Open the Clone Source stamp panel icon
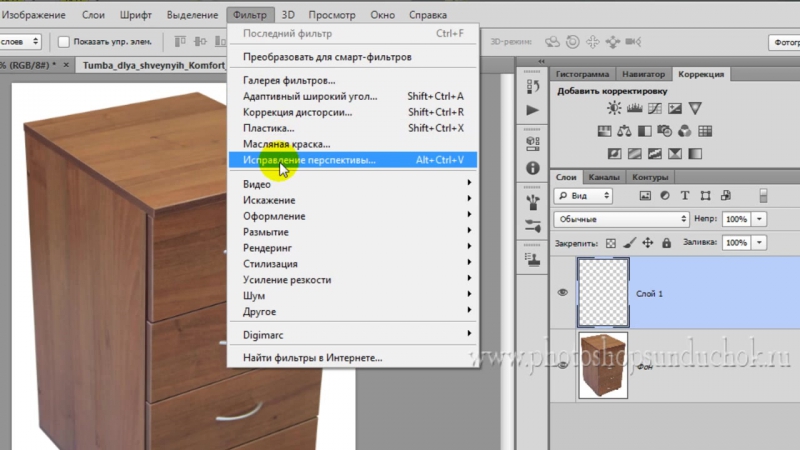 tap(532, 259)
